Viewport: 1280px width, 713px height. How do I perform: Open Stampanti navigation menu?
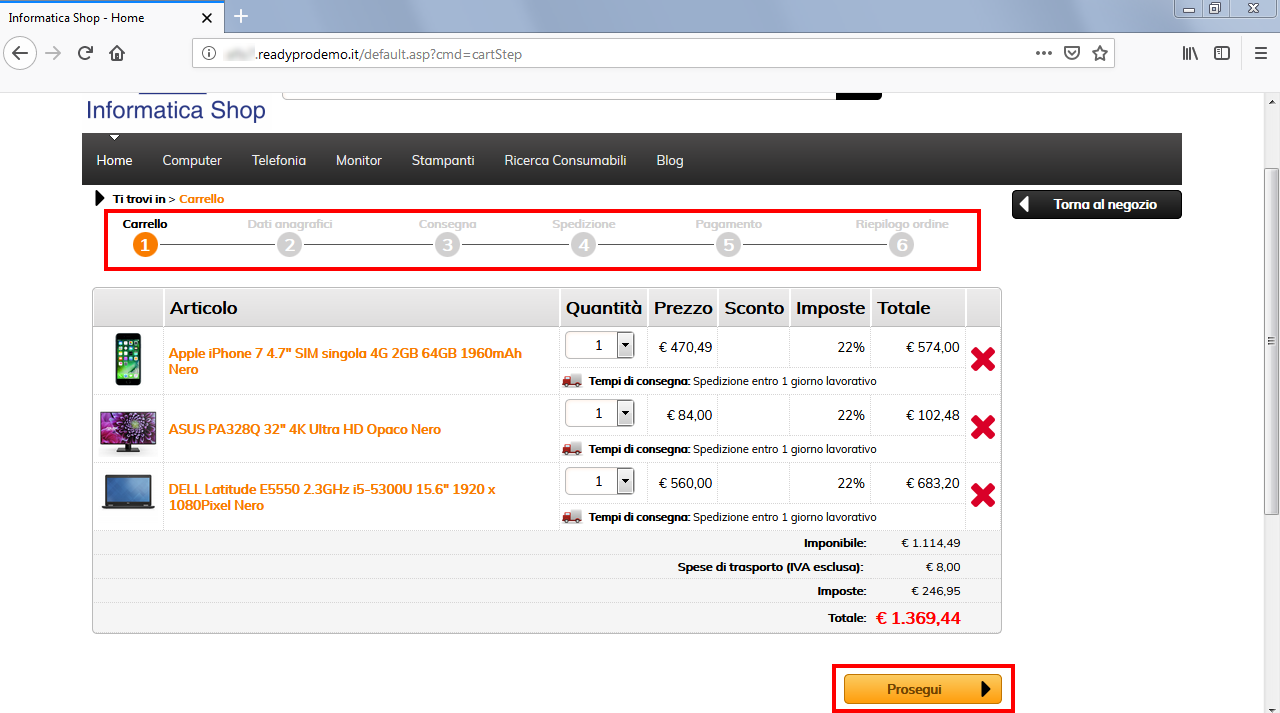pyautogui.click(x=443, y=160)
